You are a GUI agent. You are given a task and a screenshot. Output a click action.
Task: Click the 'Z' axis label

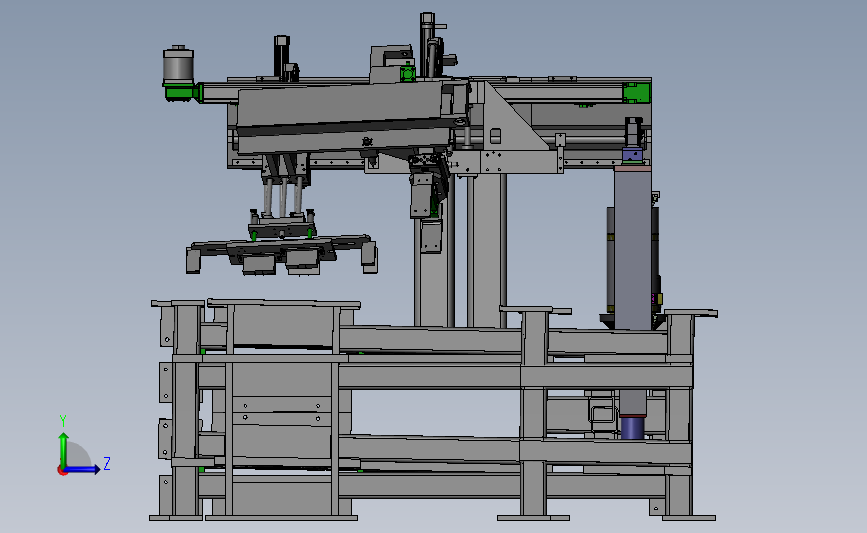[107, 463]
